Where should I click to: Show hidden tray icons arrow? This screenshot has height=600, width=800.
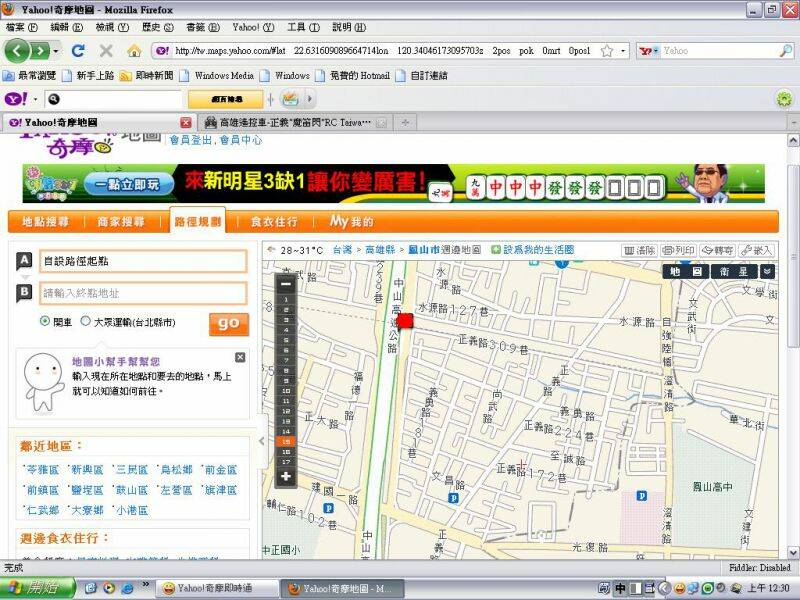[x=664, y=588]
